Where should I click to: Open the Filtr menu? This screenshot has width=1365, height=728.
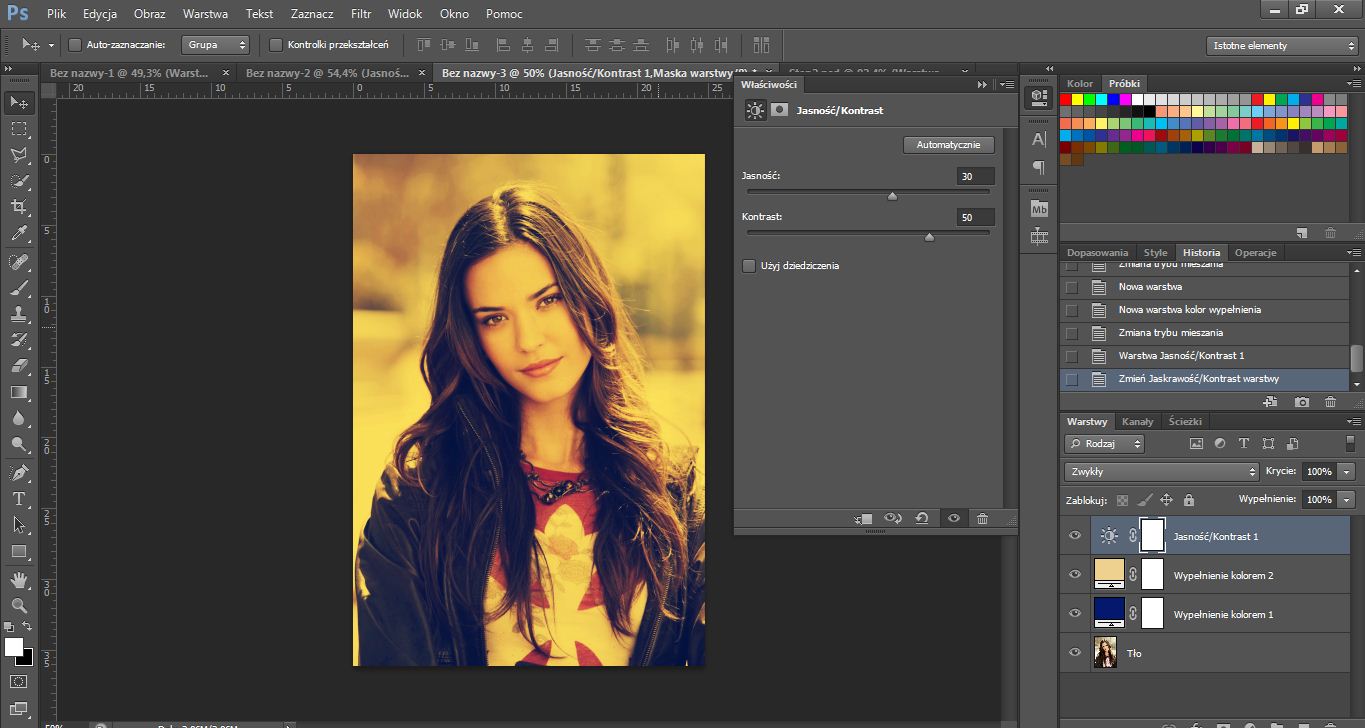(361, 14)
